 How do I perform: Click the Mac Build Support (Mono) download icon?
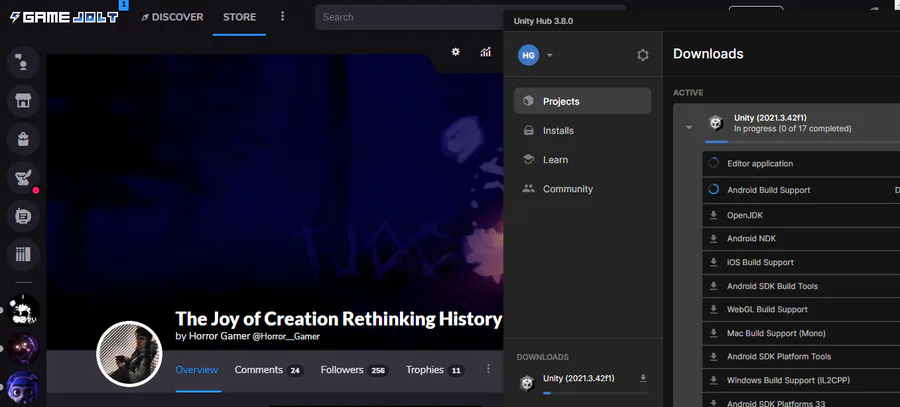pos(713,332)
